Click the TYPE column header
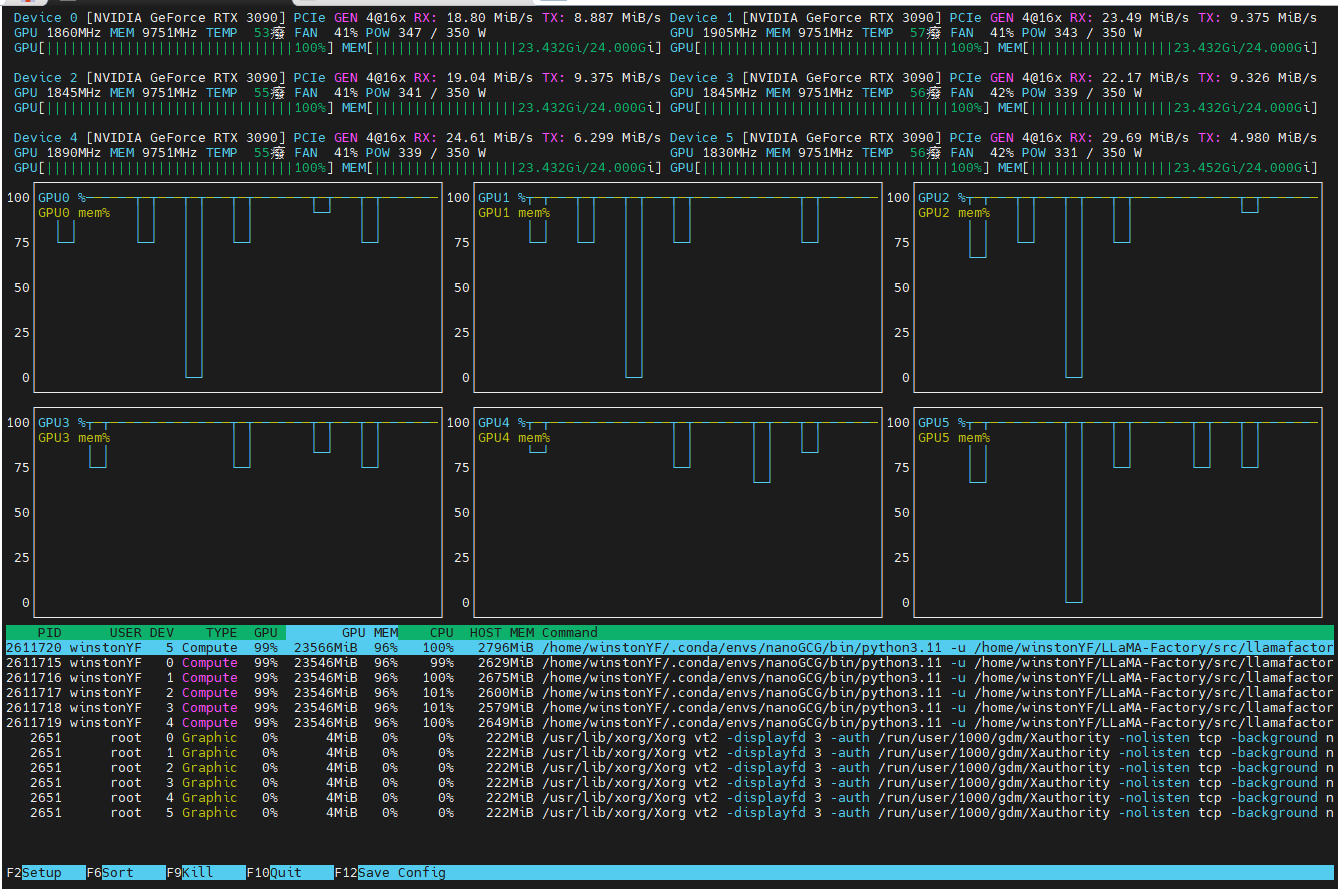 [x=222, y=632]
